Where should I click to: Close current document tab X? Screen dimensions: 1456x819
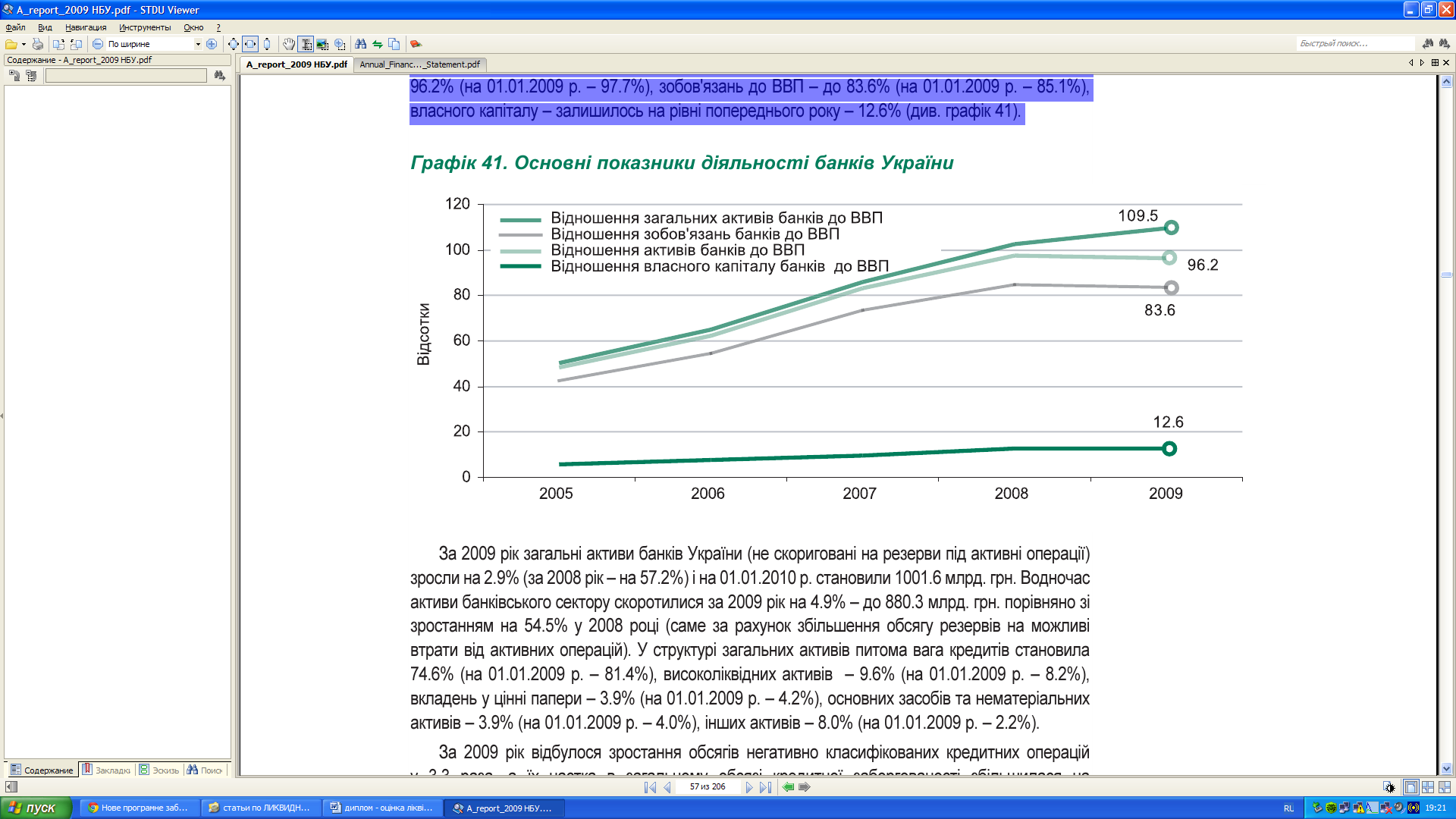click(1446, 63)
